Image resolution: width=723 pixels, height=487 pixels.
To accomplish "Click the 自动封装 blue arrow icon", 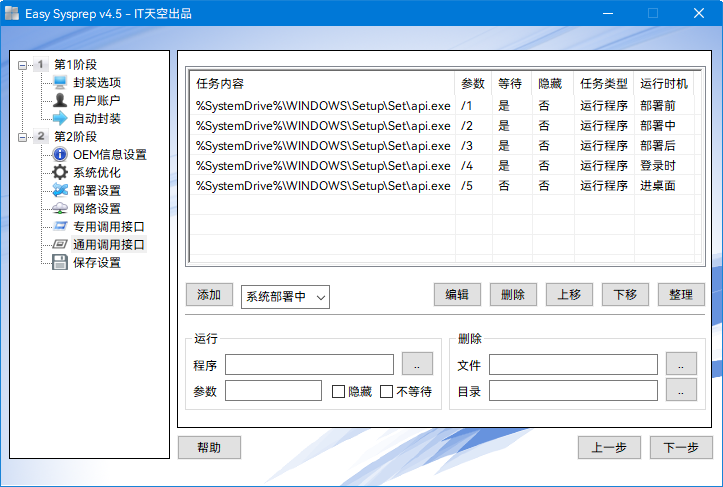I will tap(60, 119).
